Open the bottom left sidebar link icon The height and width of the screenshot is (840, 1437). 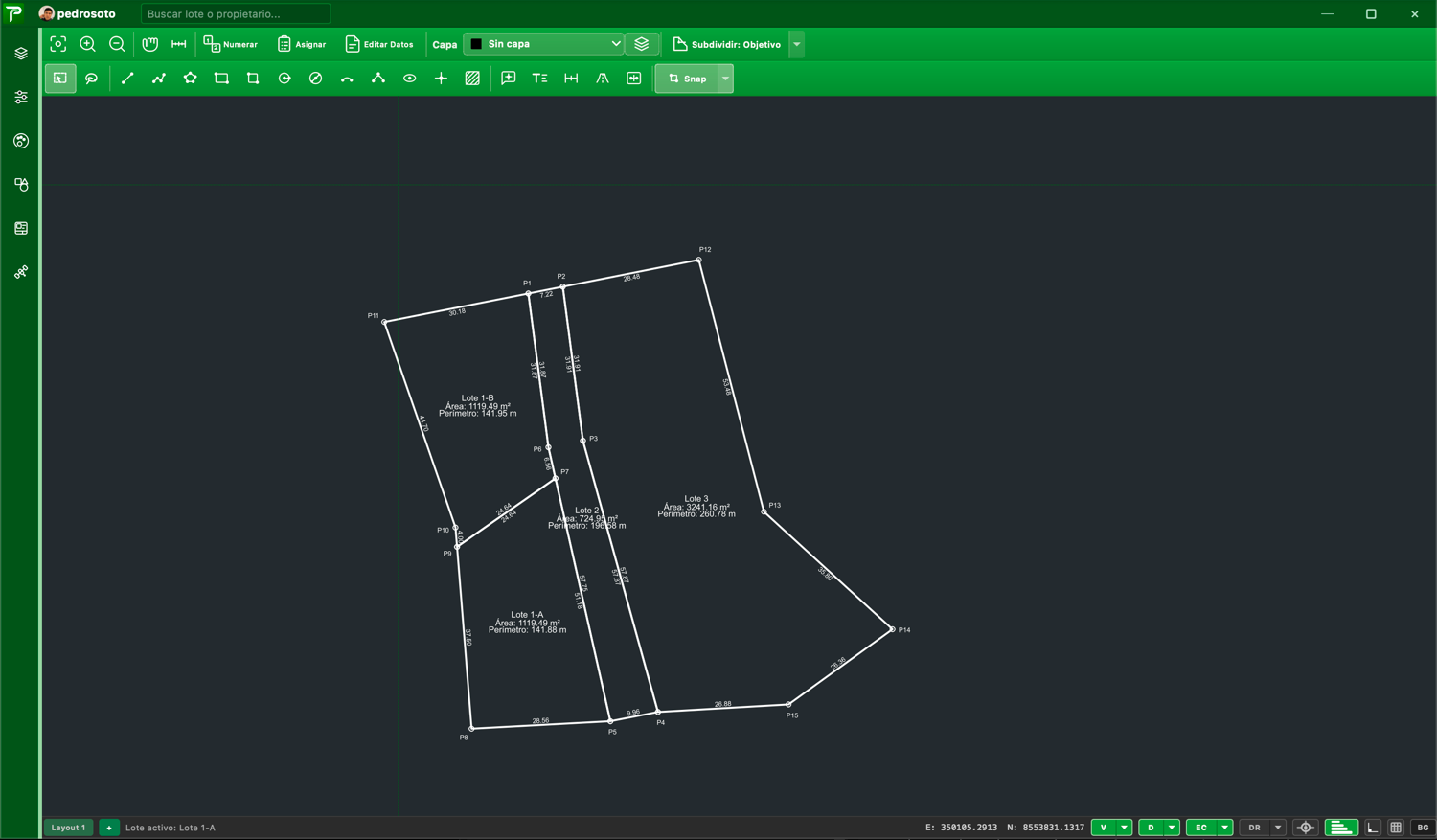click(21, 273)
